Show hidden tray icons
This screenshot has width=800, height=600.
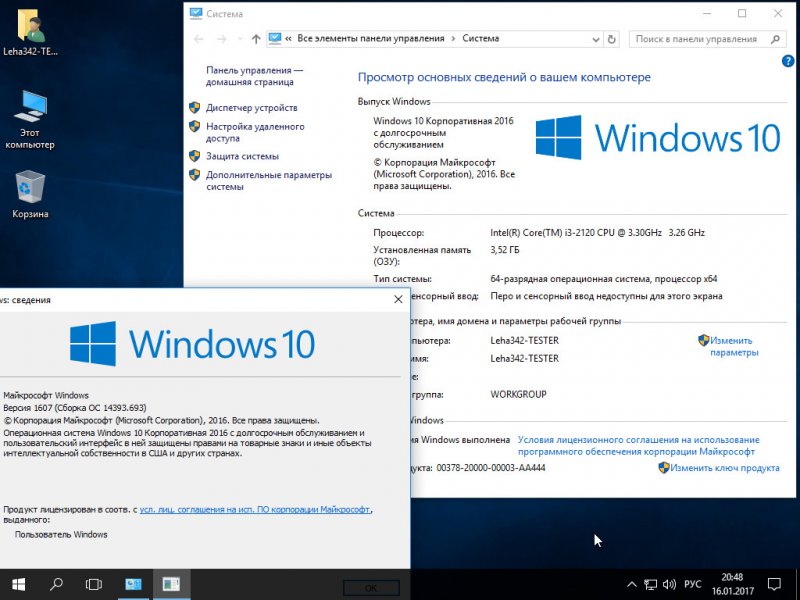632,585
